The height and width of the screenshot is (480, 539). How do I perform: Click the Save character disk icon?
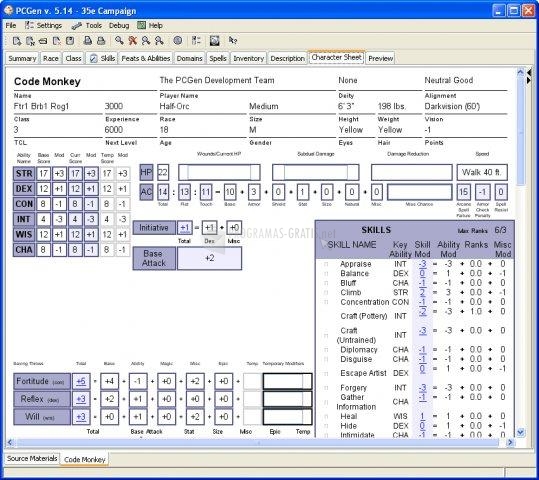pos(70,41)
